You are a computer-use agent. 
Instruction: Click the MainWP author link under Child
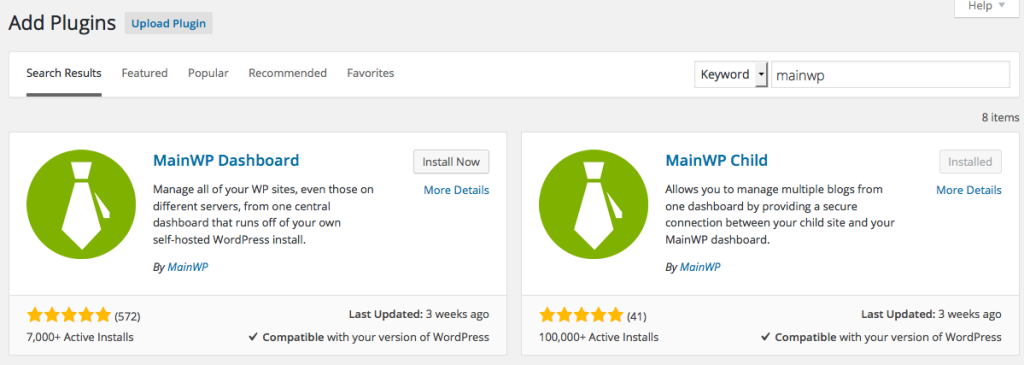point(700,266)
